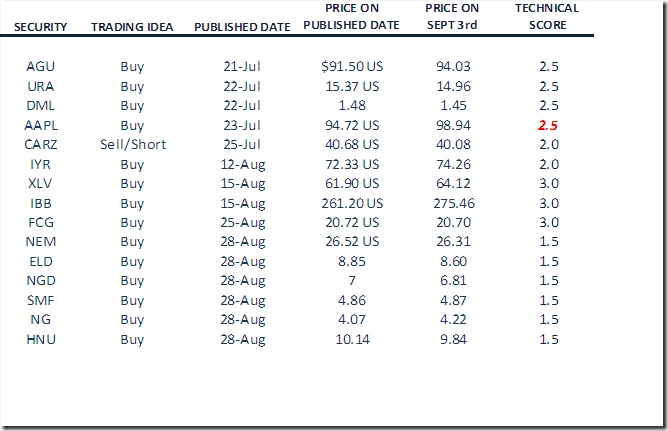Select the HNU security cell
This screenshot has width=668, height=431.
tap(41, 340)
